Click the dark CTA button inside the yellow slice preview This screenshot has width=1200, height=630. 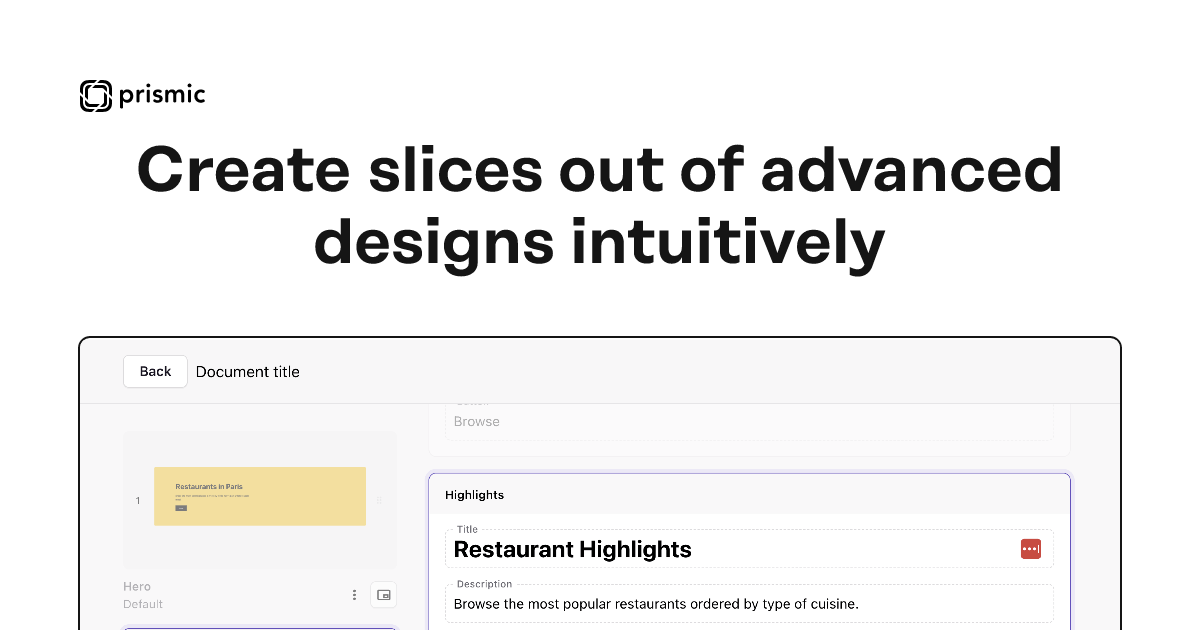point(180,509)
